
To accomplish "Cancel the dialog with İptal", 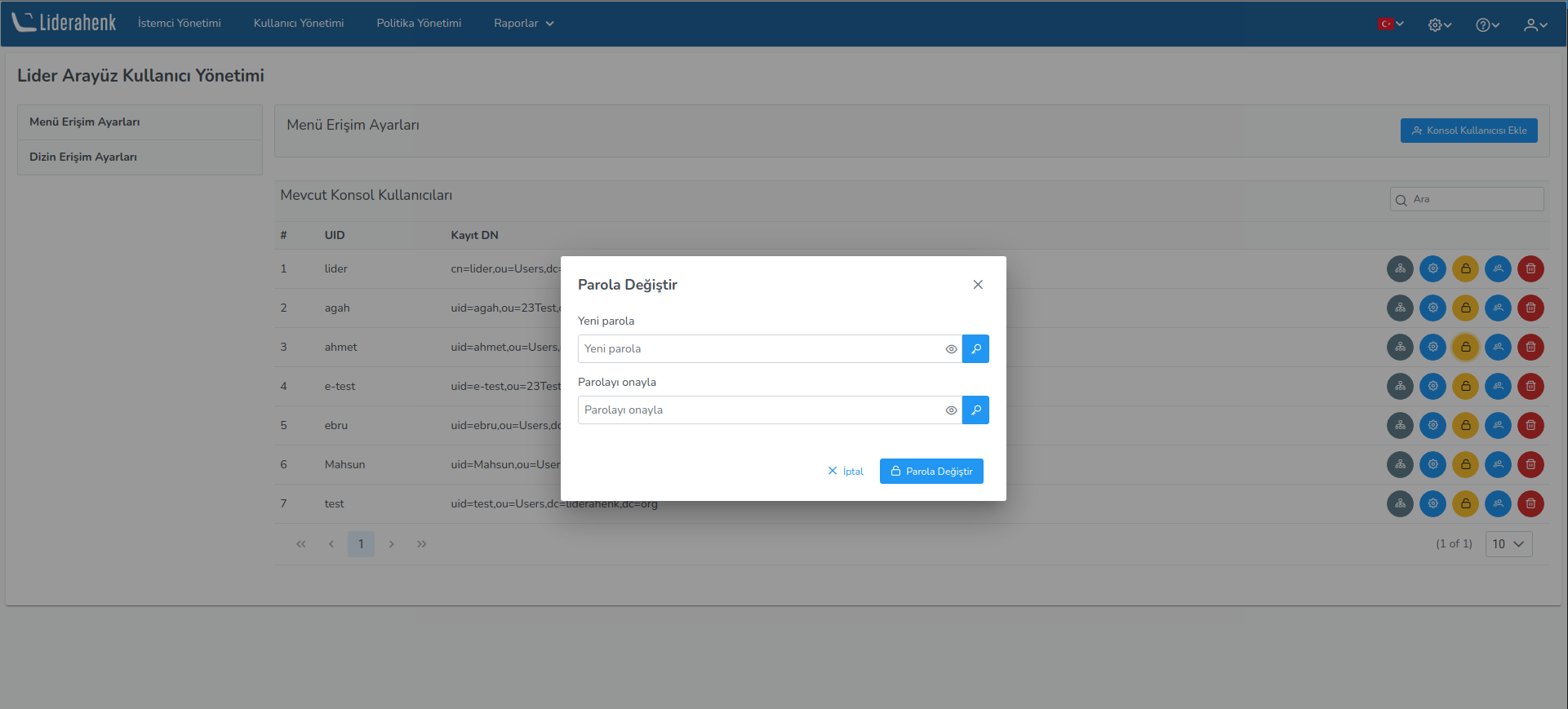I will [x=846, y=471].
